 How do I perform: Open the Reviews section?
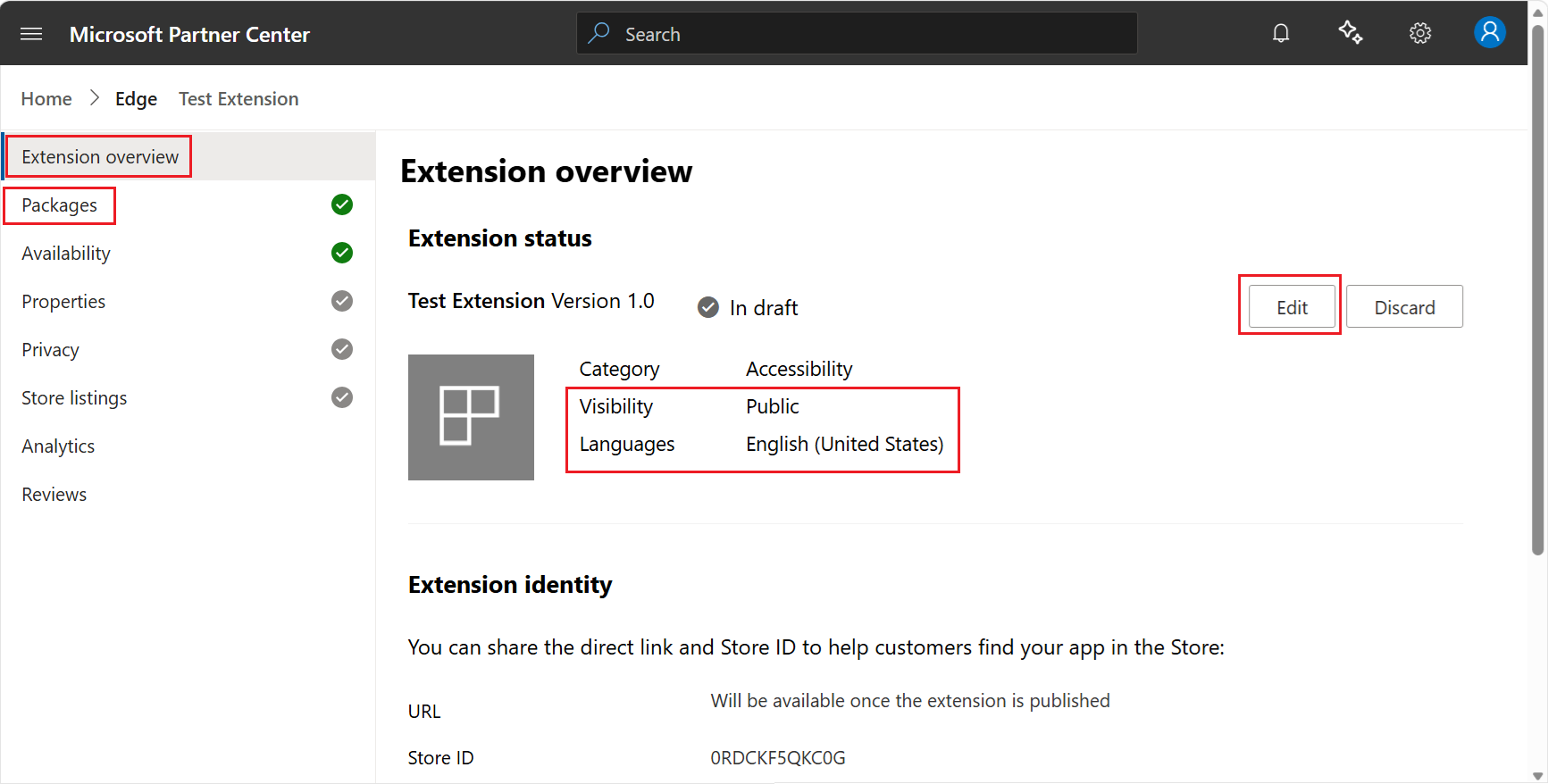[188, 494]
